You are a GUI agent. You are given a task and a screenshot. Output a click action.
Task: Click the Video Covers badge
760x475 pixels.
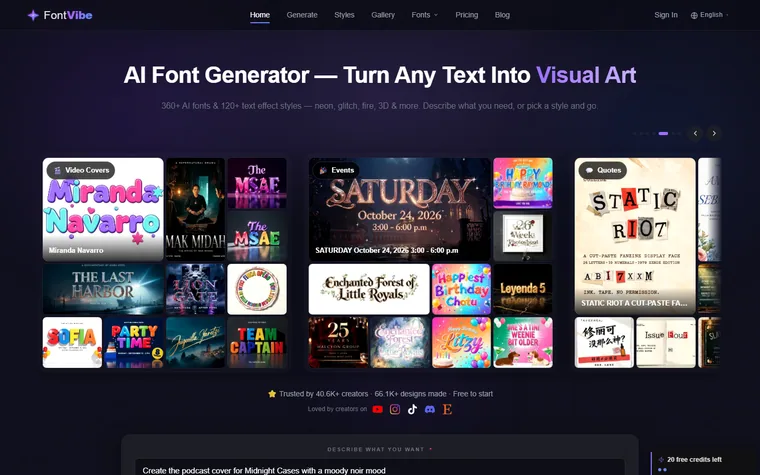[81, 170]
